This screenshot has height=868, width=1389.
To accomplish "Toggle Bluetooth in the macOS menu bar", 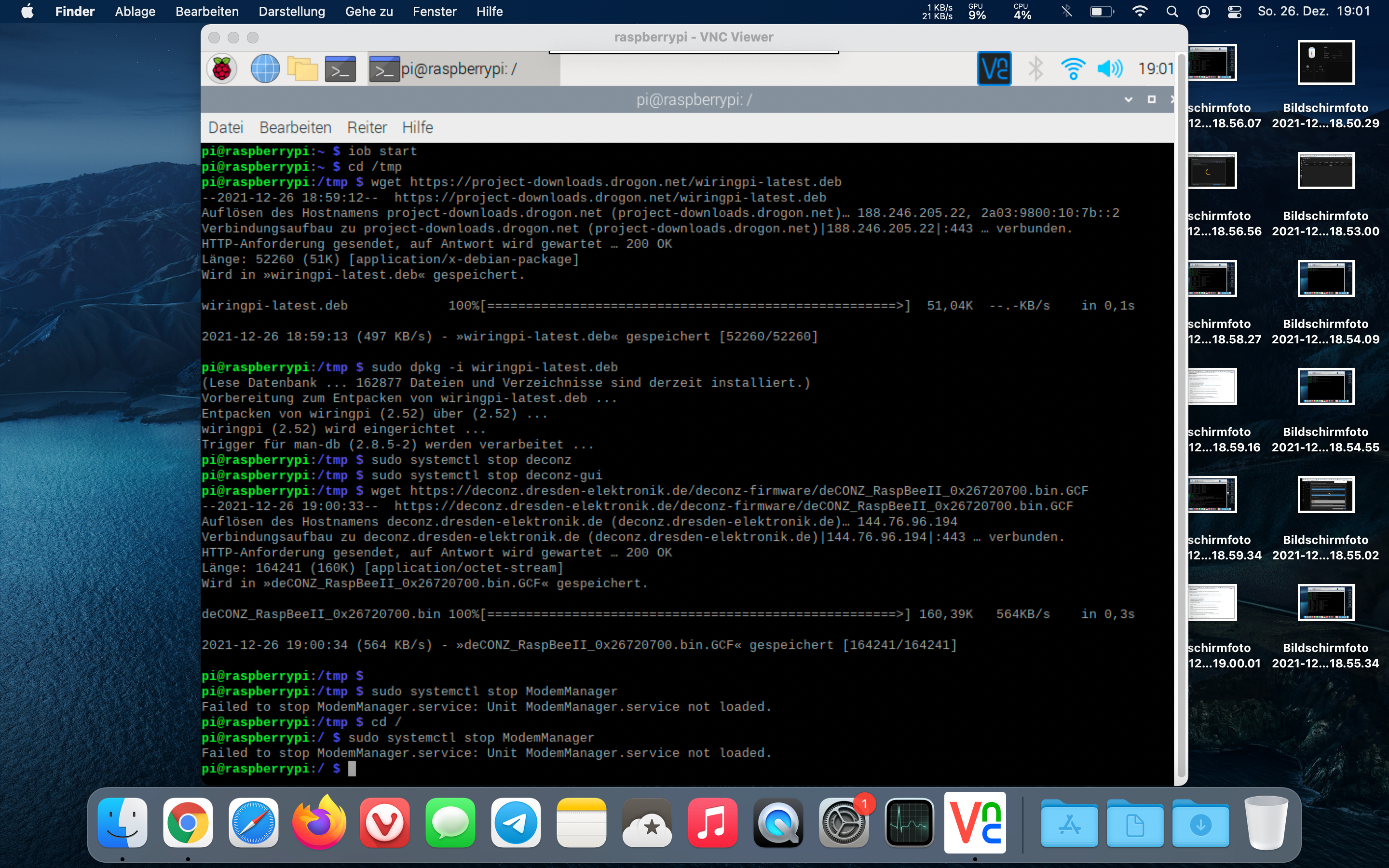I will click(1066, 12).
